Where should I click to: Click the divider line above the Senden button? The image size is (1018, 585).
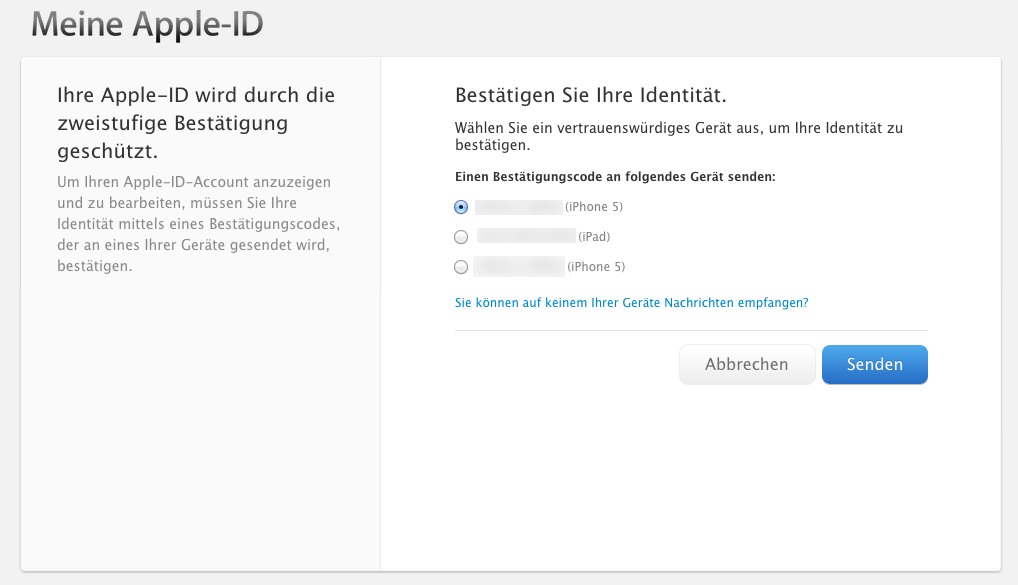coord(691,330)
